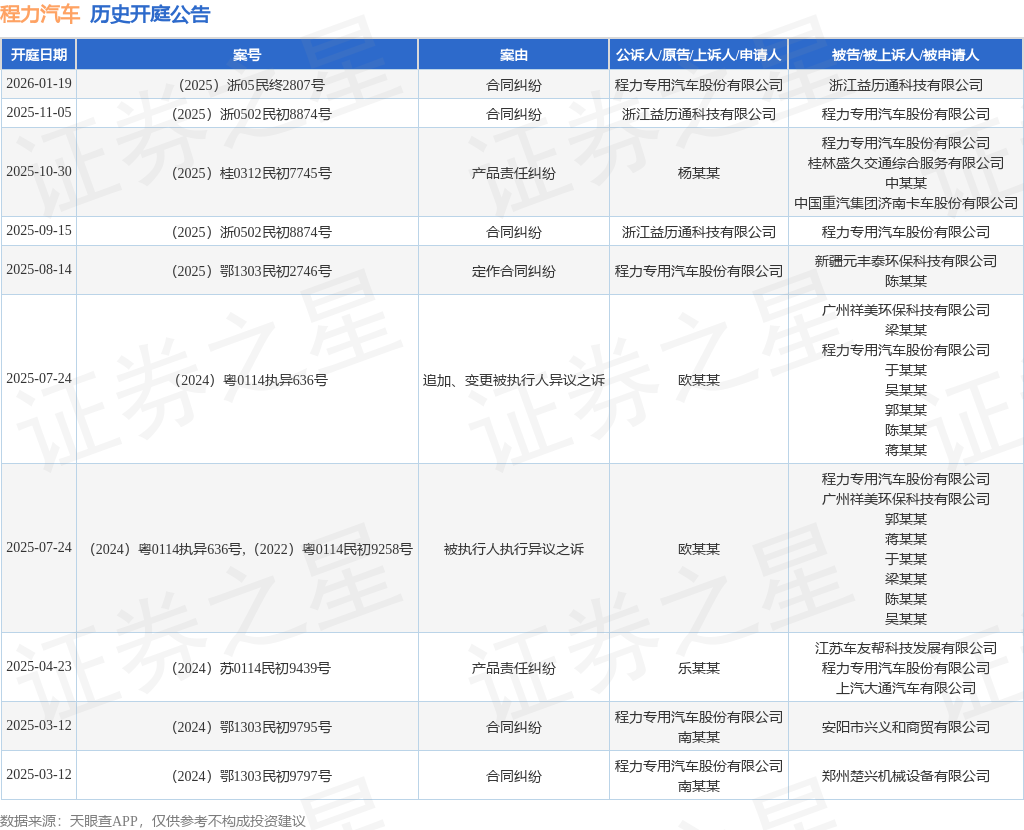Click plaintiff cell 杨某某
The image size is (1024, 830).
tap(699, 173)
